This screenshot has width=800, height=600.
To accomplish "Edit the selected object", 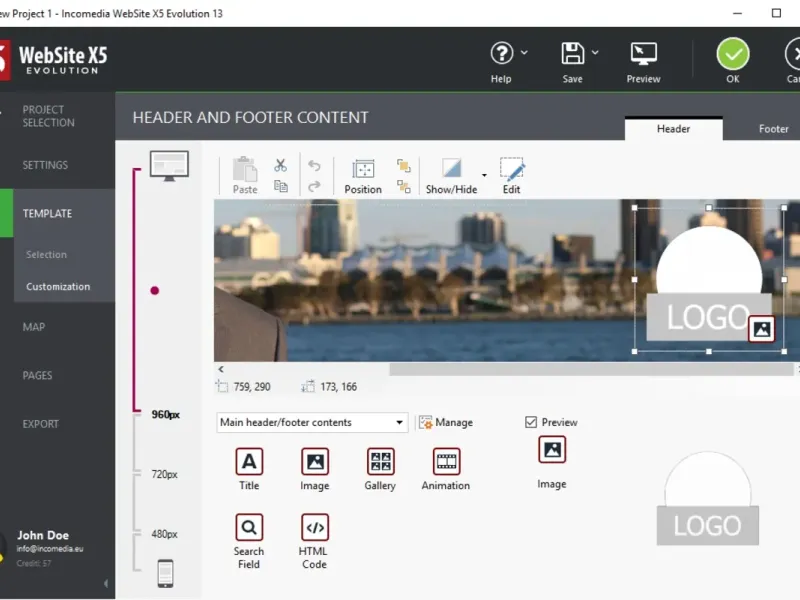I will 512,176.
